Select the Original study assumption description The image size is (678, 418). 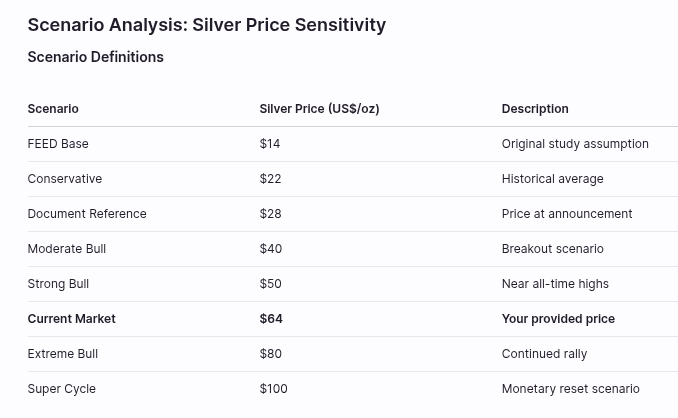click(575, 143)
